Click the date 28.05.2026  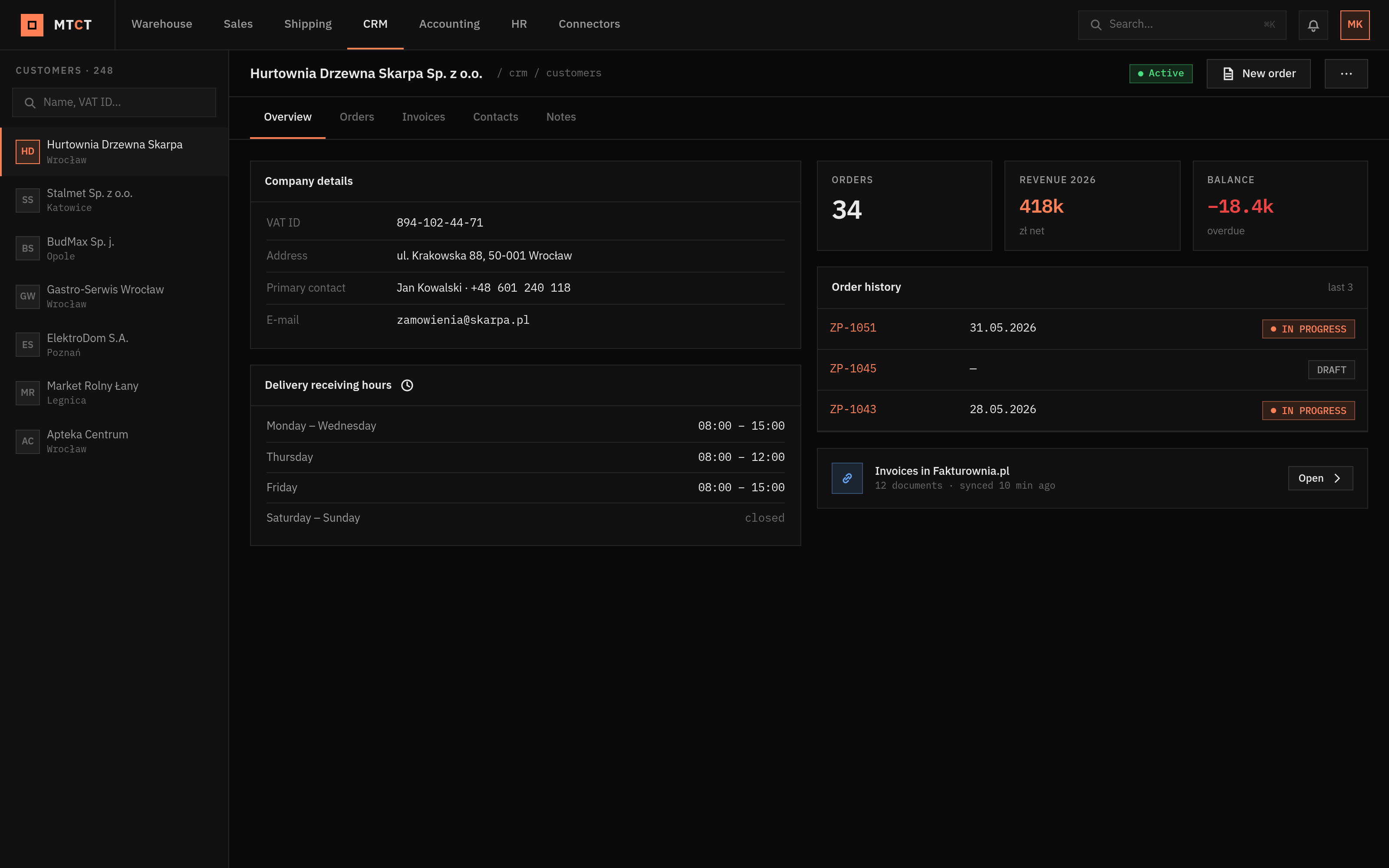coord(1003,409)
